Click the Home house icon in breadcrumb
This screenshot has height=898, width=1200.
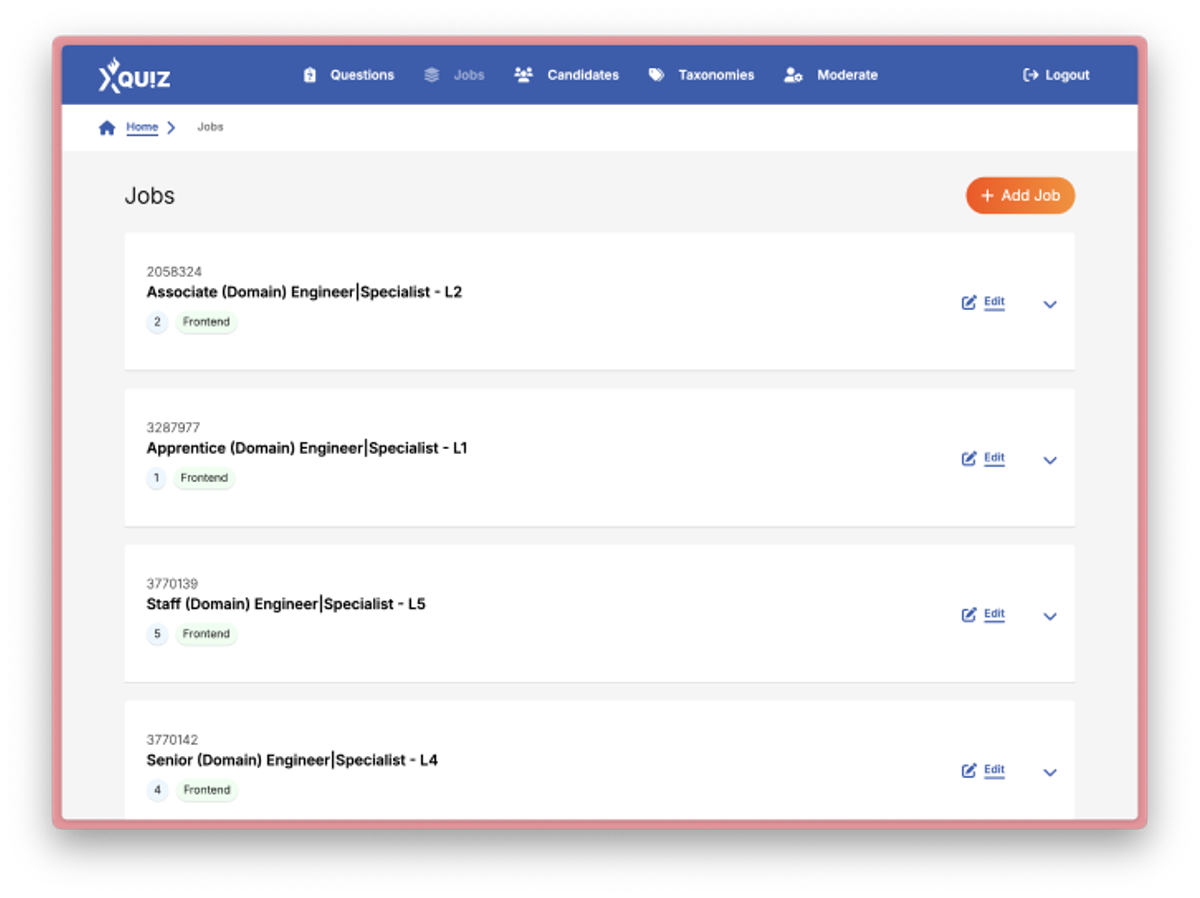(107, 128)
